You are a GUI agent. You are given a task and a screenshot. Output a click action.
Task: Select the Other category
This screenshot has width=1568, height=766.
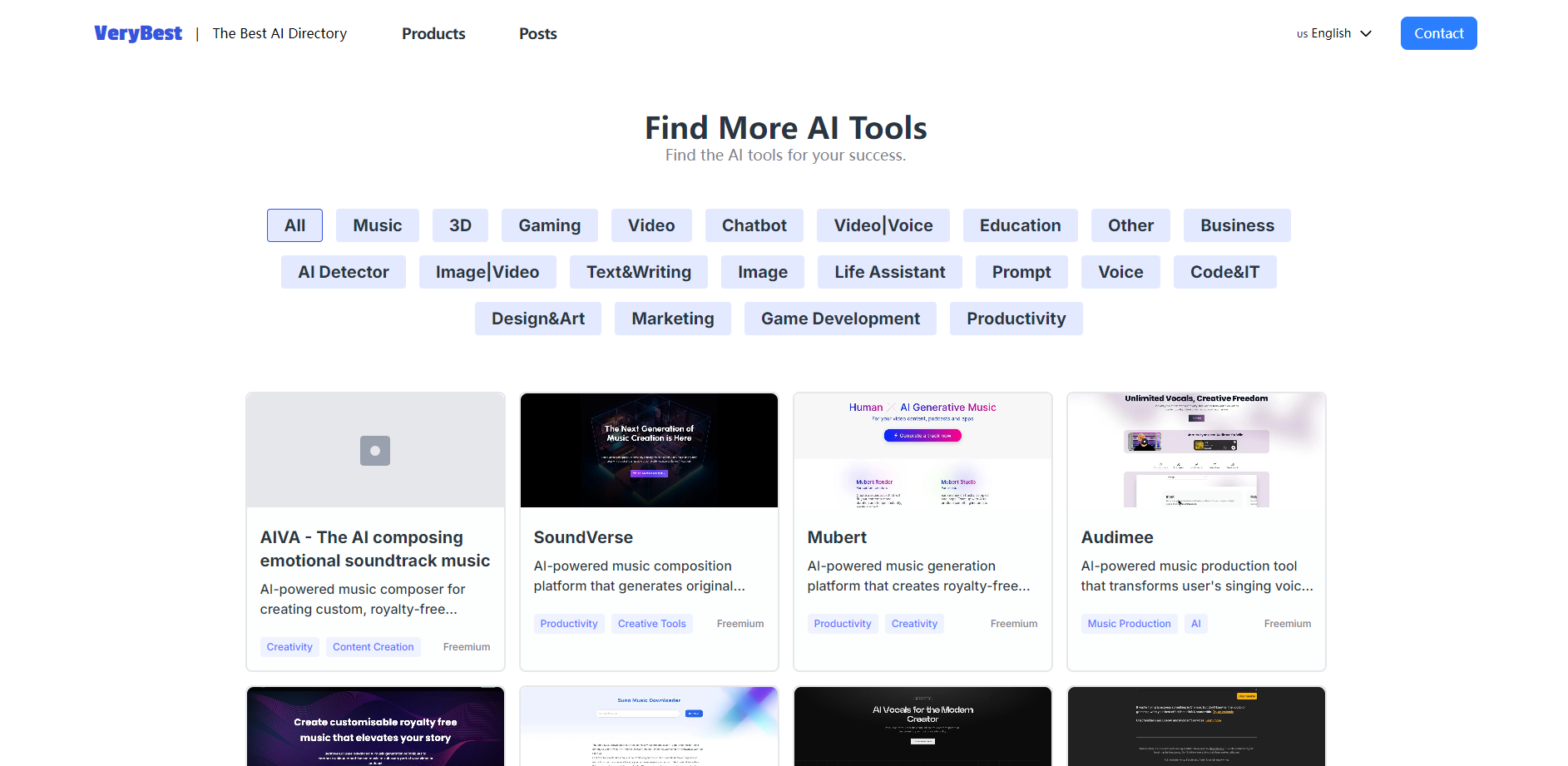[1130, 225]
